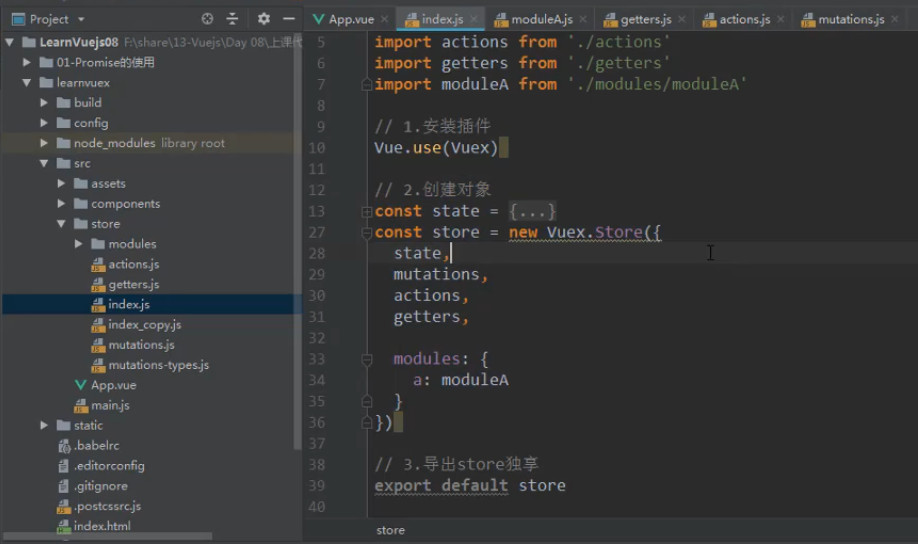
Task: Expand the components folder arrow
Action: [61, 204]
